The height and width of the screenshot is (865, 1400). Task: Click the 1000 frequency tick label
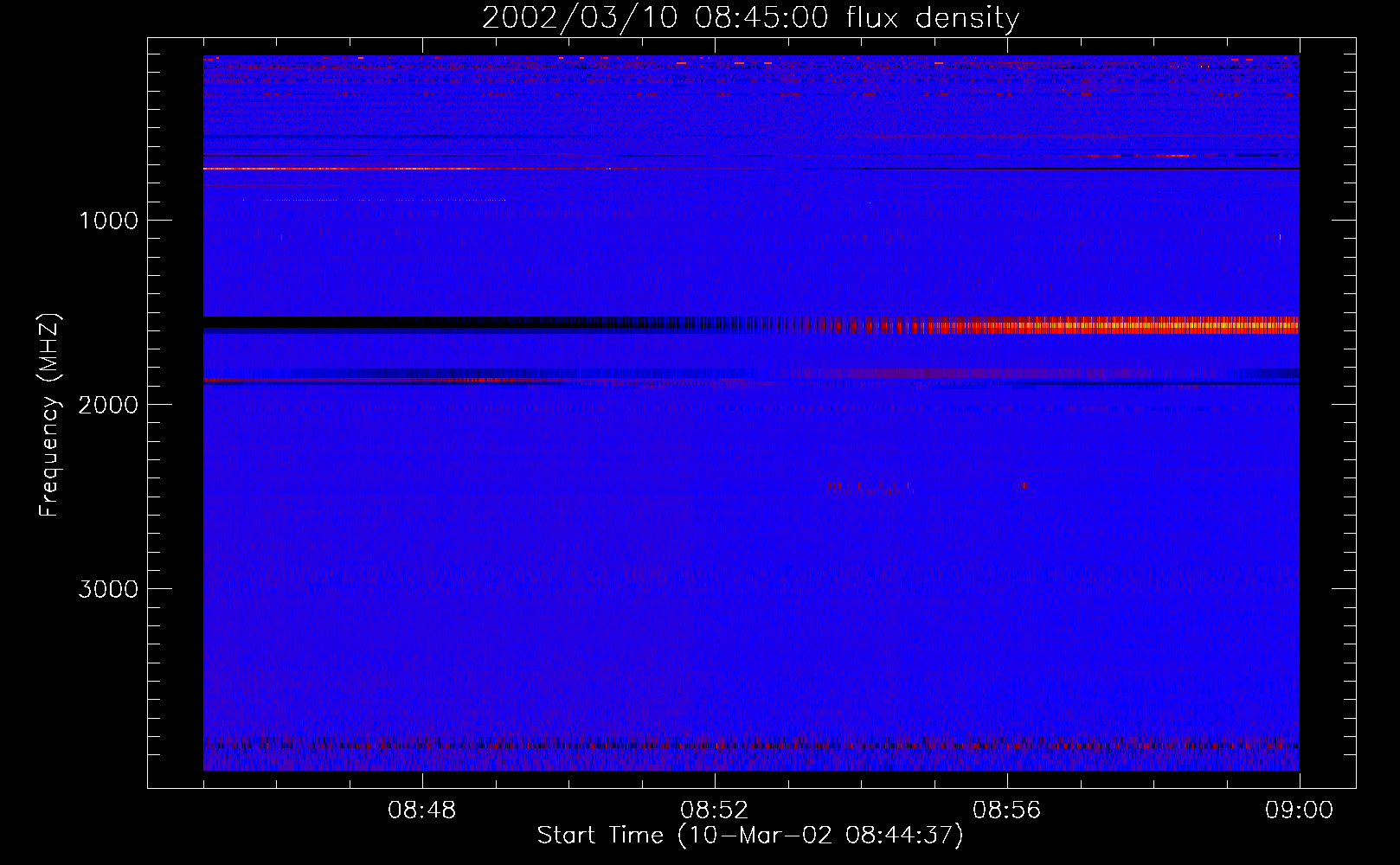pyautogui.click(x=108, y=221)
